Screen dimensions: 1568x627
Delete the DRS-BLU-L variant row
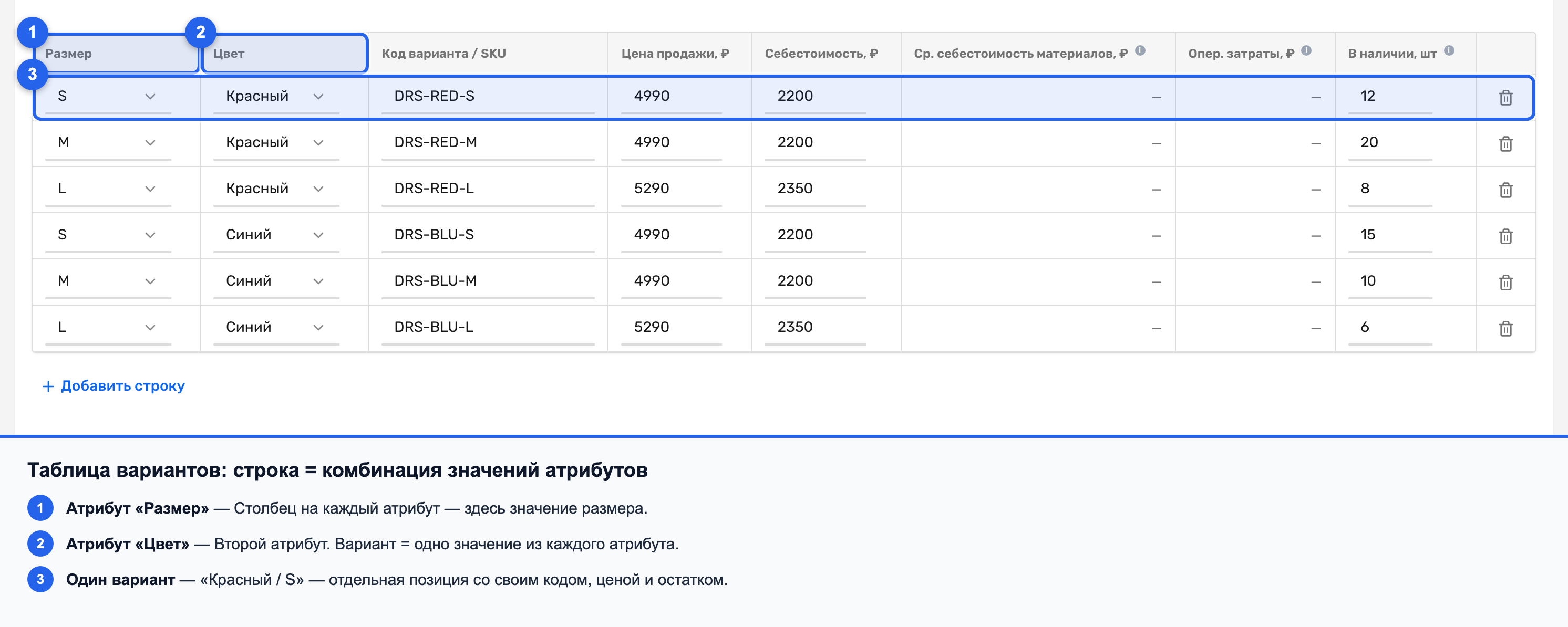[x=1505, y=328]
